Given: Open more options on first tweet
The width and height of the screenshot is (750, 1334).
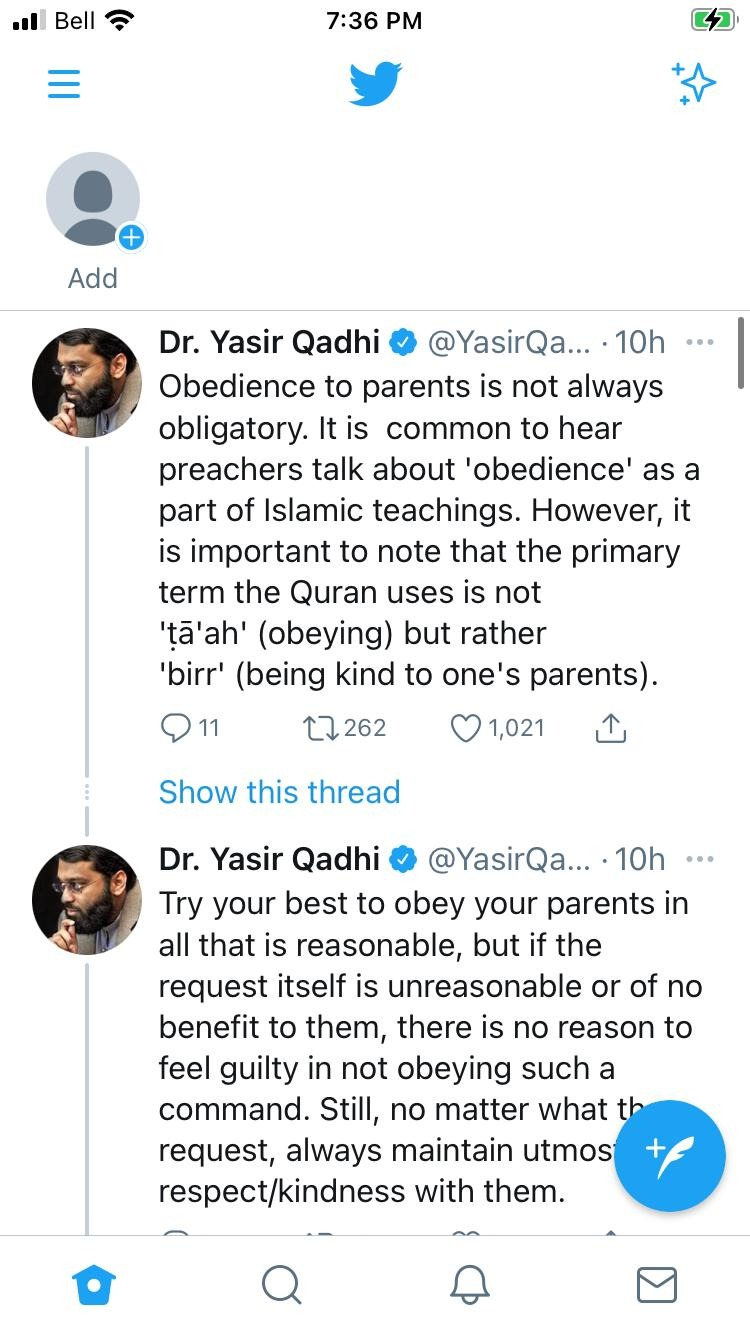Looking at the screenshot, I should click(x=700, y=342).
